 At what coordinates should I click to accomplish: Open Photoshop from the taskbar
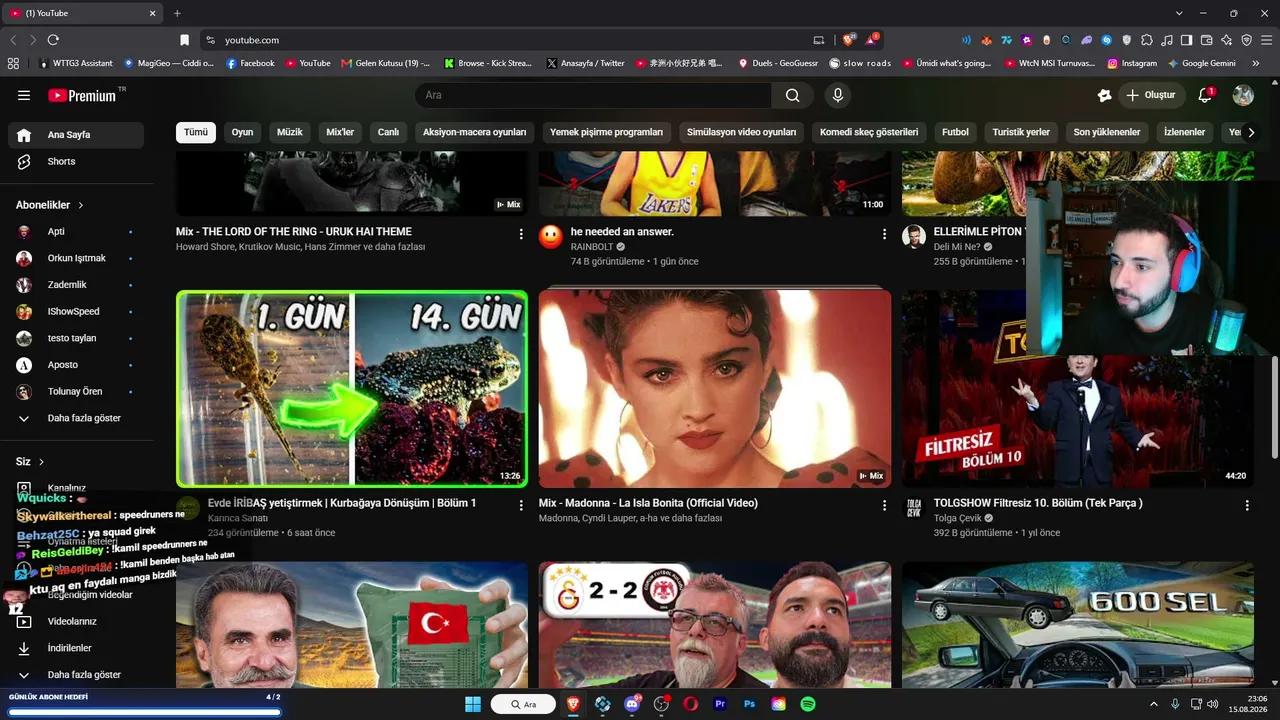point(749,704)
